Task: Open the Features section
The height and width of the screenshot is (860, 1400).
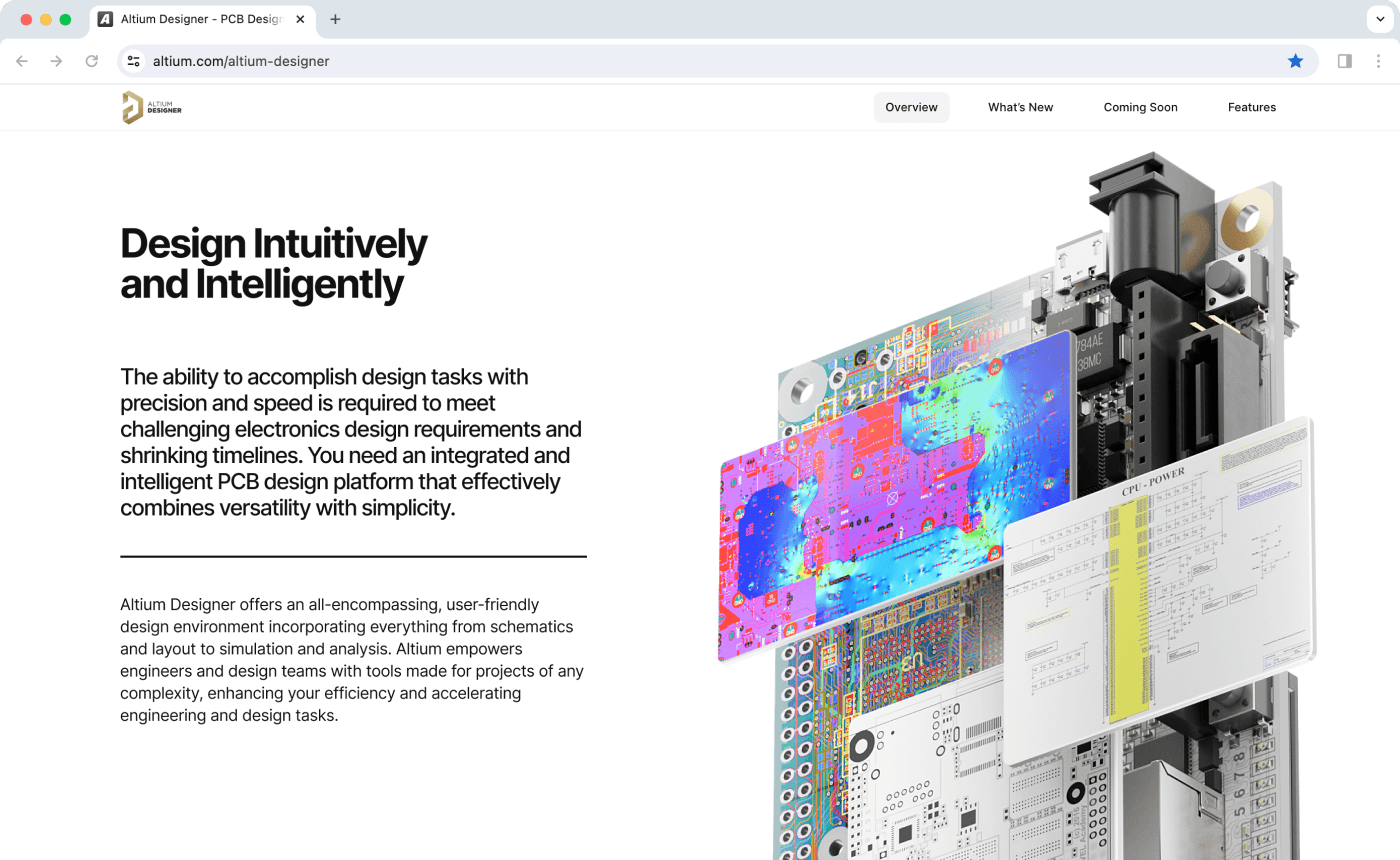Action: (1252, 107)
